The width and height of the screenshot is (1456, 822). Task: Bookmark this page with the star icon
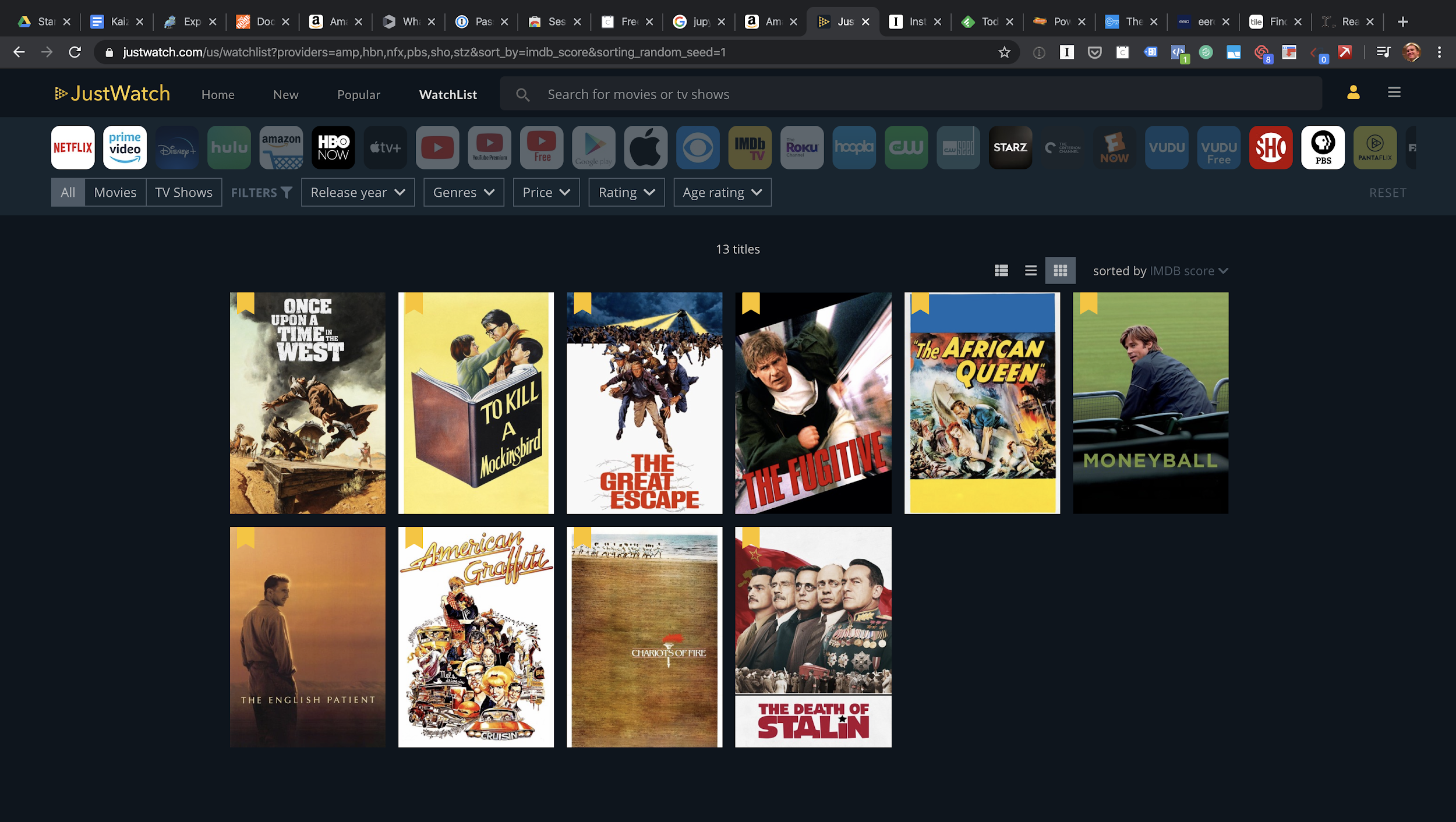[1004, 52]
